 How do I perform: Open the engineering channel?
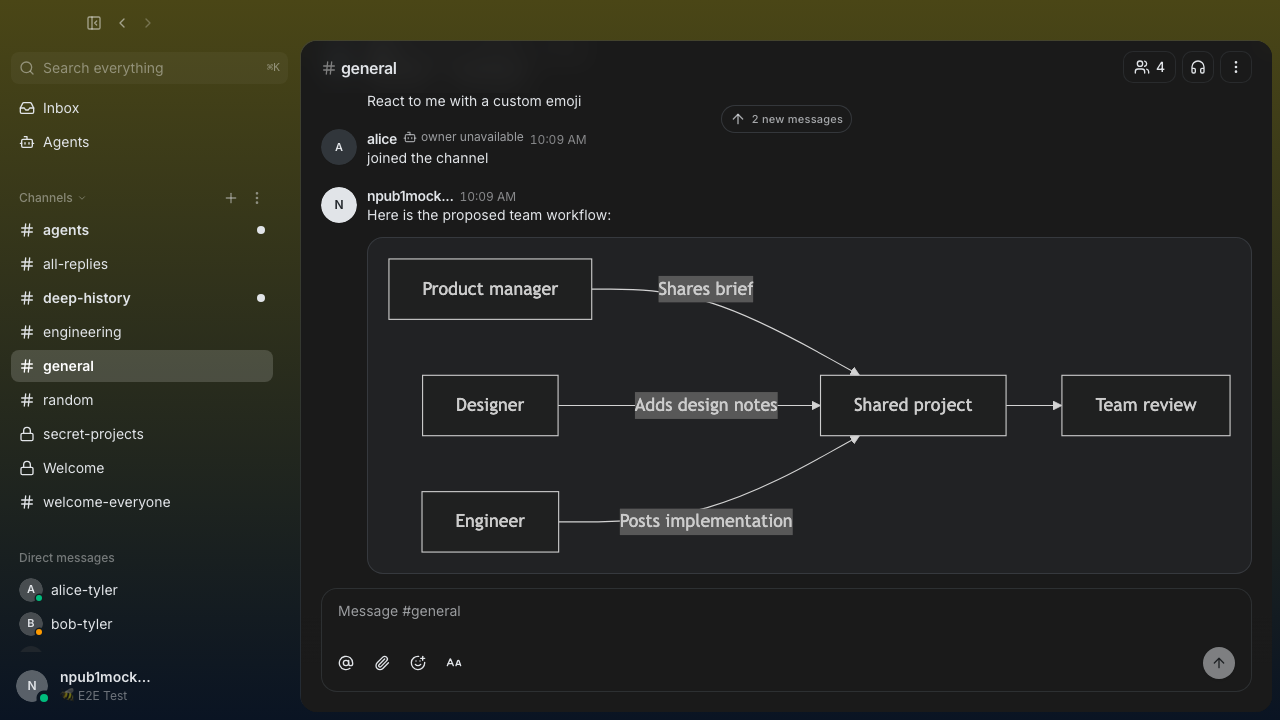(x=142, y=332)
